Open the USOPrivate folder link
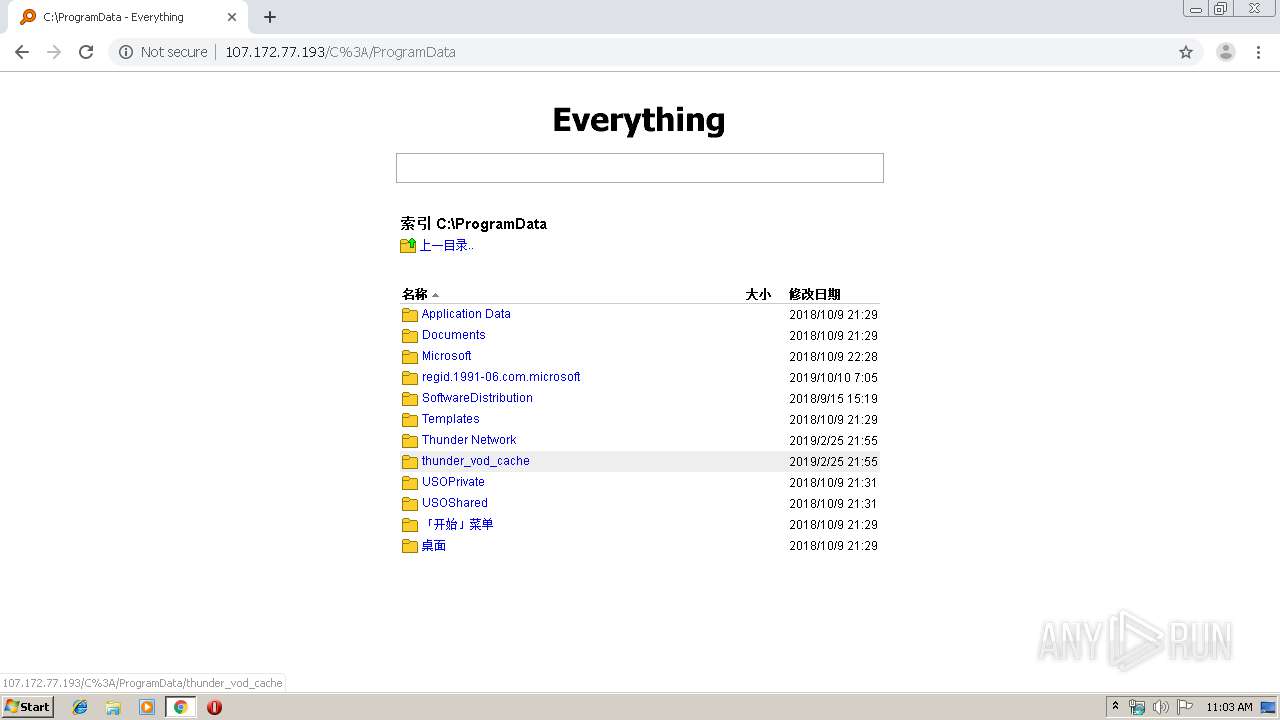Screen dimensions: 1280x720 click(453, 482)
